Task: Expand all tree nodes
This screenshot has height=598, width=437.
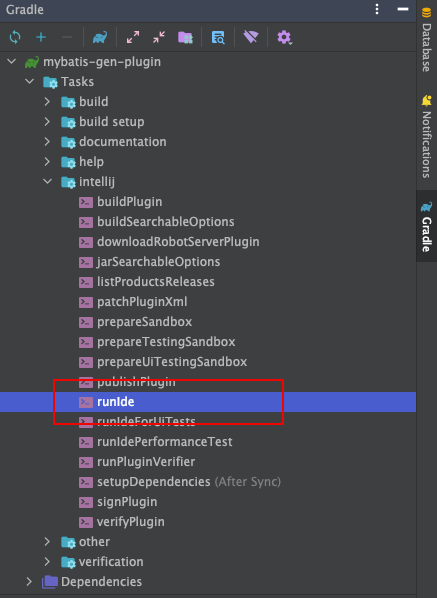Action: [133, 37]
